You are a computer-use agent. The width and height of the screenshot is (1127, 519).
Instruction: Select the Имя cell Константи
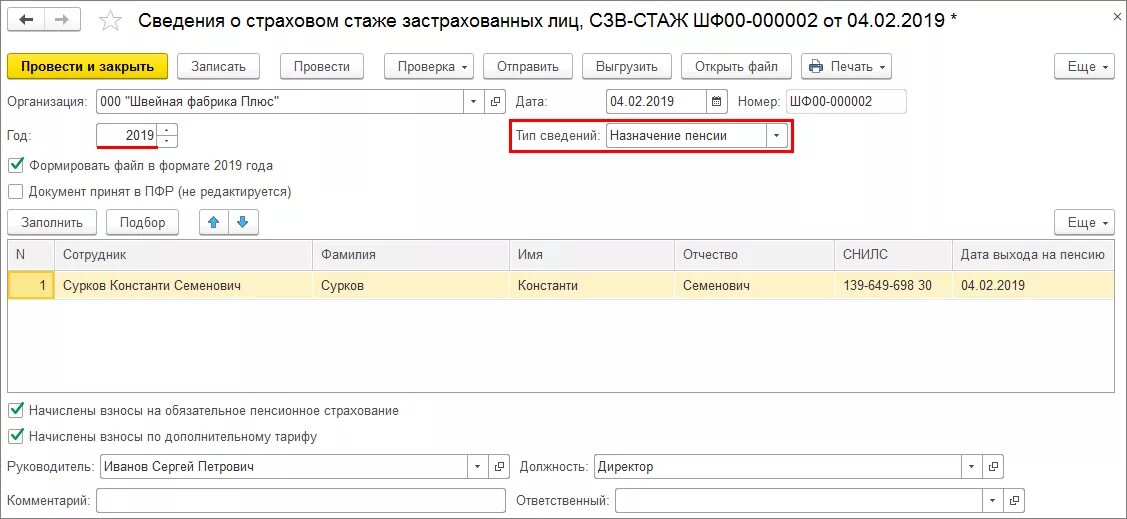coord(592,285)
